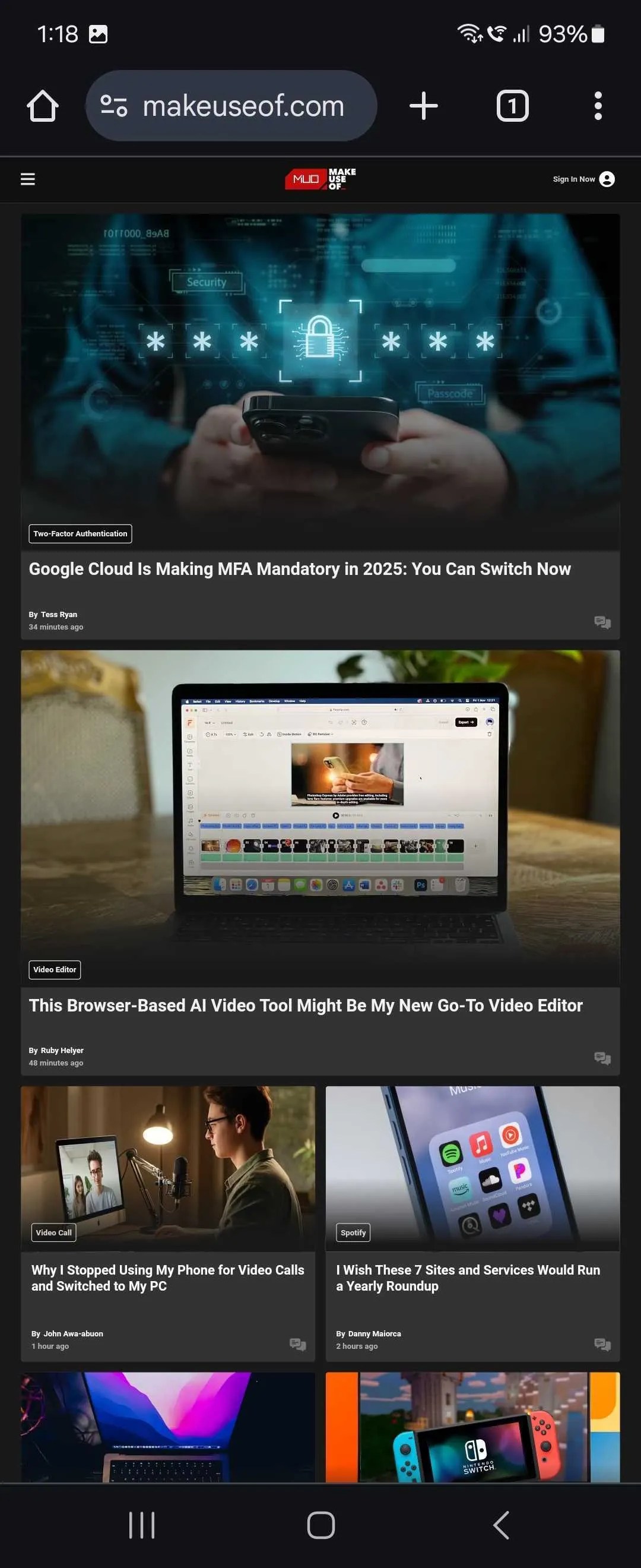The image size is (641, 1568).
Task: Open the security lock article image
Action: (x=320, y=382)
